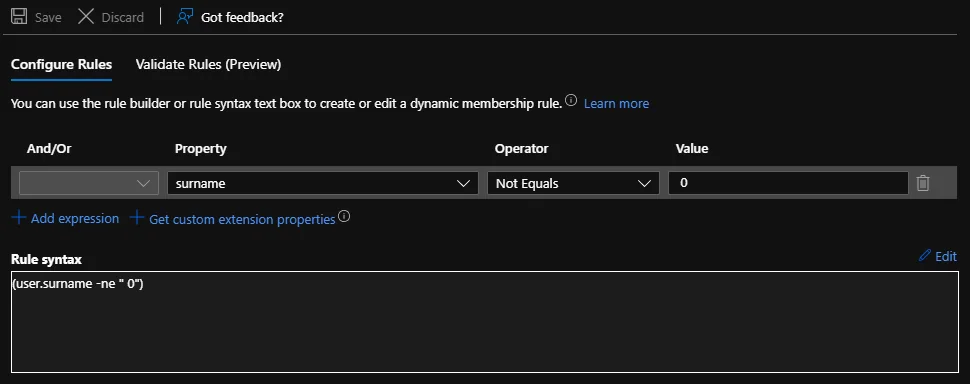Click the Discard button label
The image size is (970, 384).
(x=122, y=17)
